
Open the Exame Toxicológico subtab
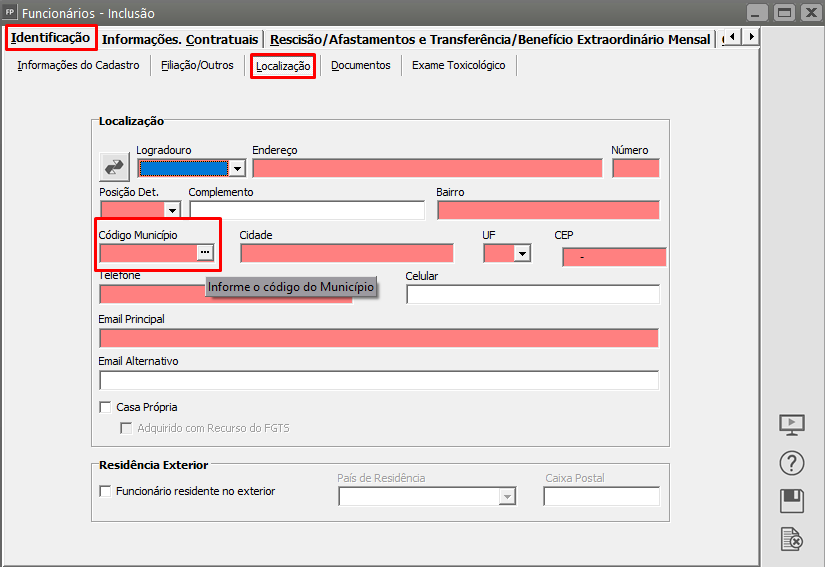459,65
